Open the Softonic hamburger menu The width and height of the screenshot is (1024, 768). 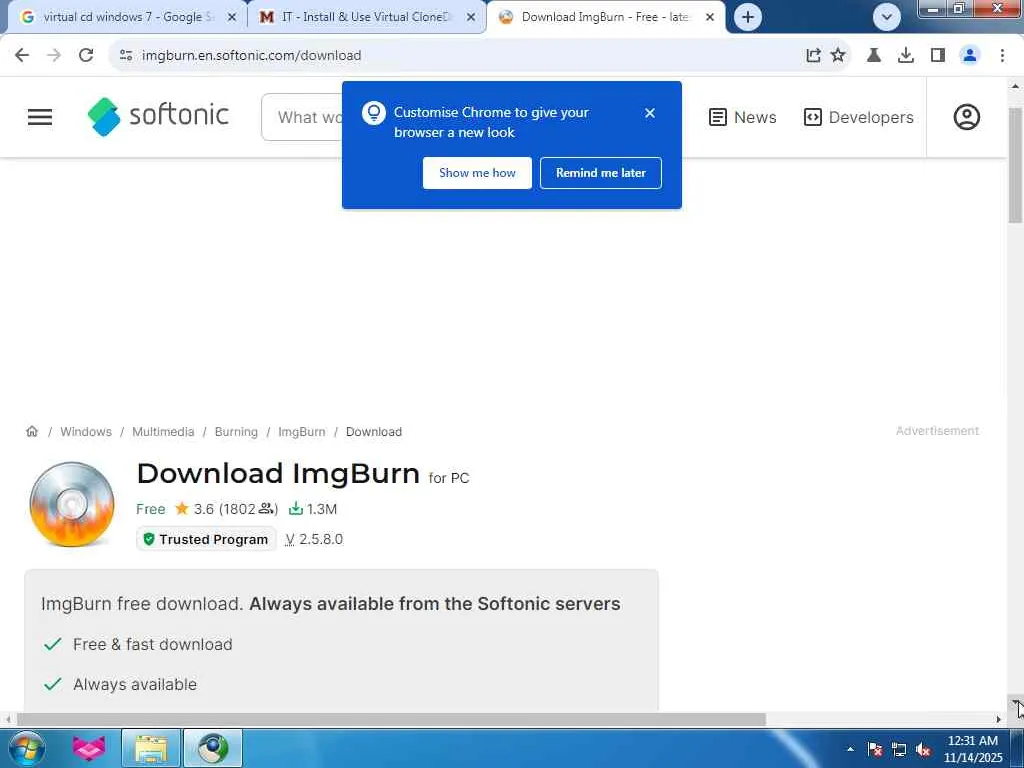coord(40,117)
